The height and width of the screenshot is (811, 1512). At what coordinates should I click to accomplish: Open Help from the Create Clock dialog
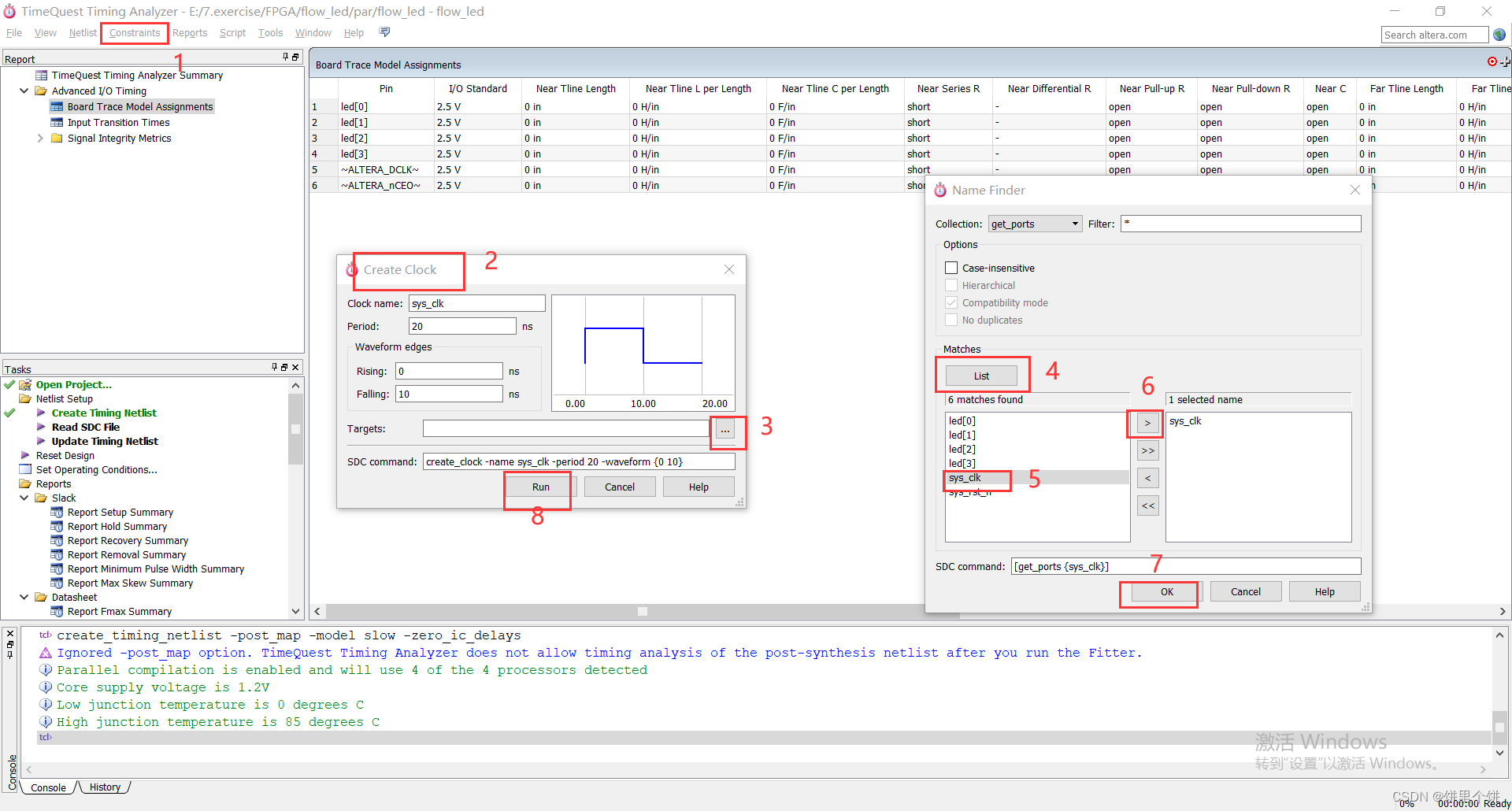click(699, 487)
